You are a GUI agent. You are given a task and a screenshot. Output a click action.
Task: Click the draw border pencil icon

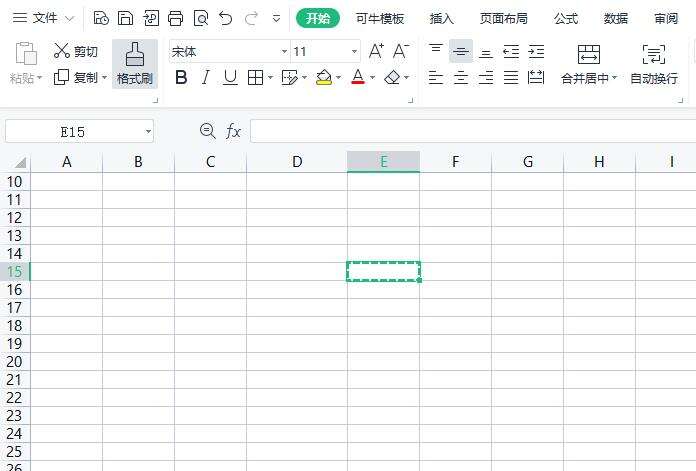tap(290, 78)
